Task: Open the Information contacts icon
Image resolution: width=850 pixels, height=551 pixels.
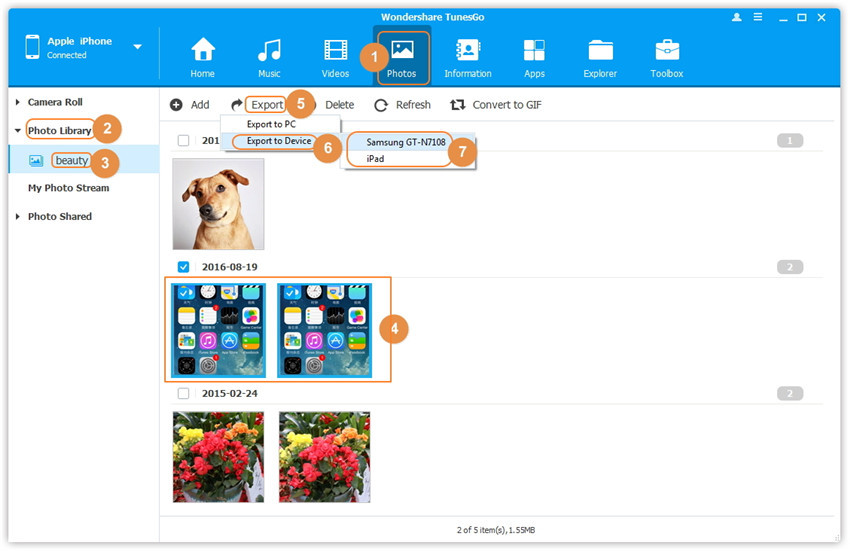Action: 467,51
